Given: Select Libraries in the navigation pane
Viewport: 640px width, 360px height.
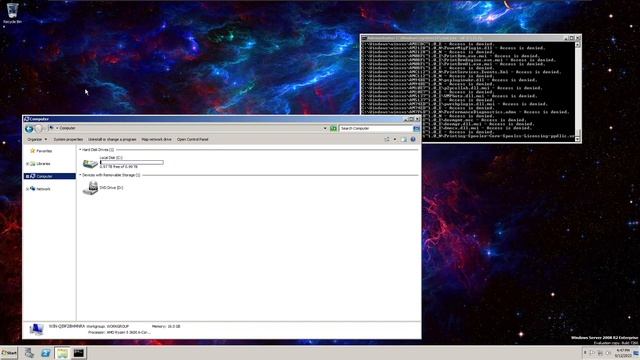Looking at the screenshot, I should coord(43,164).
